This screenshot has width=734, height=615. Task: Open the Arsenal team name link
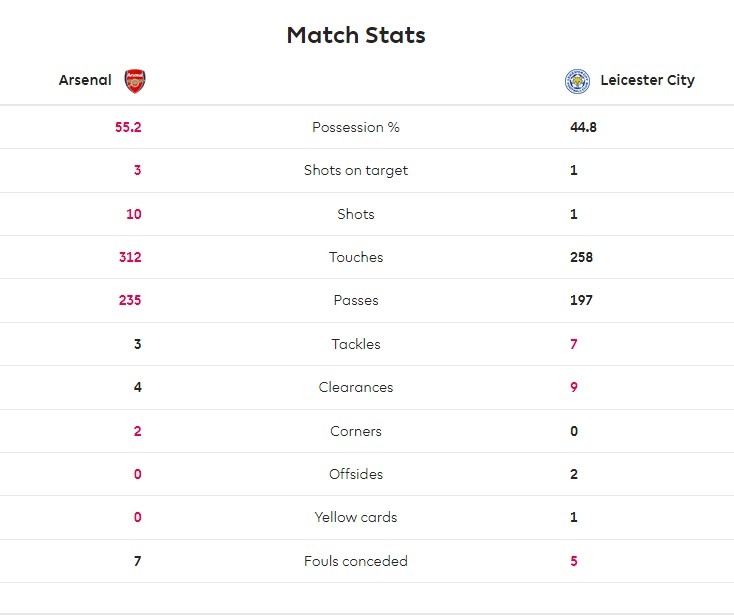point(85,80)
